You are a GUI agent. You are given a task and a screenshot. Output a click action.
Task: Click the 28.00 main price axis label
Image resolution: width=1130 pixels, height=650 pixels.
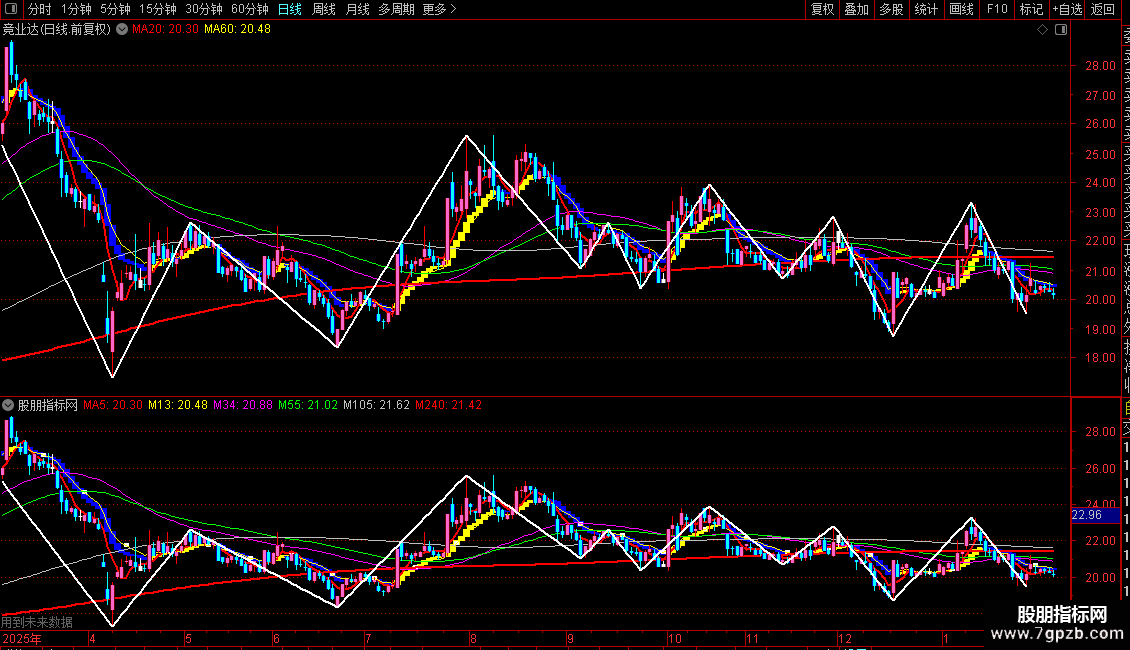[1100, 66]
